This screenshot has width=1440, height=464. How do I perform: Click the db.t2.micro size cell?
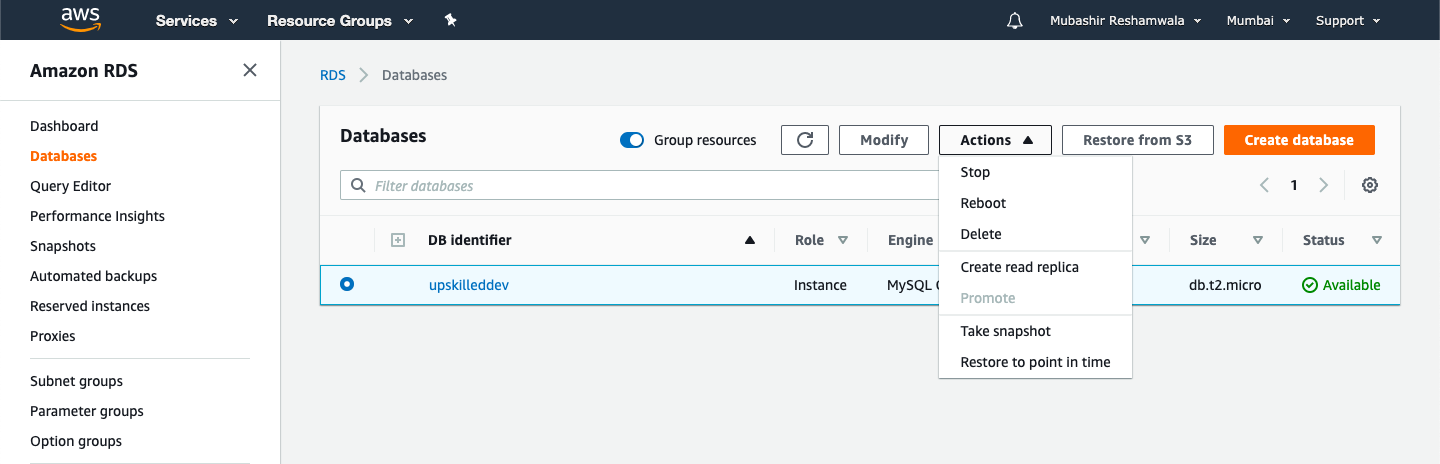point(1225,285)
